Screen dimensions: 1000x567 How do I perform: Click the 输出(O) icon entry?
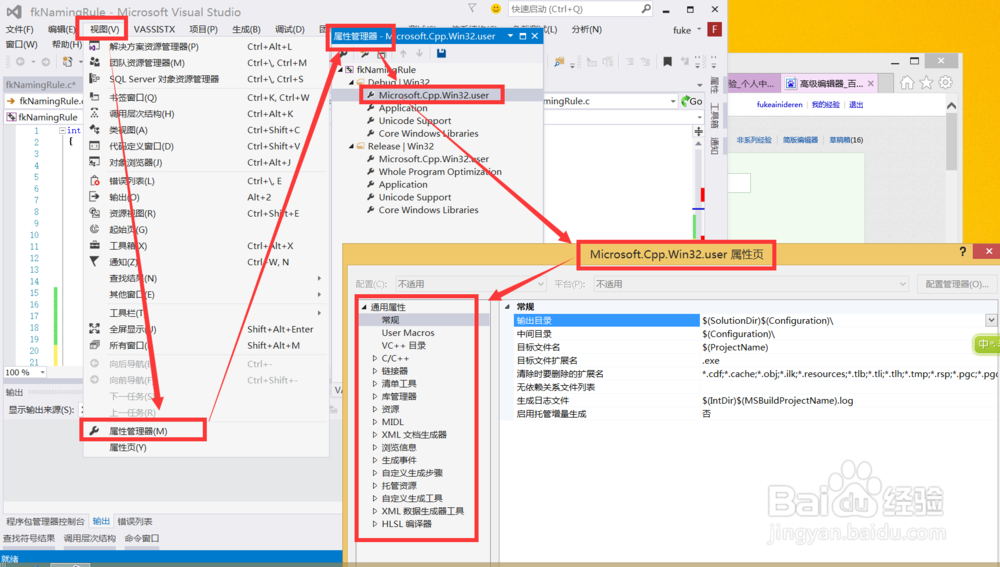(x=94, y=196)
